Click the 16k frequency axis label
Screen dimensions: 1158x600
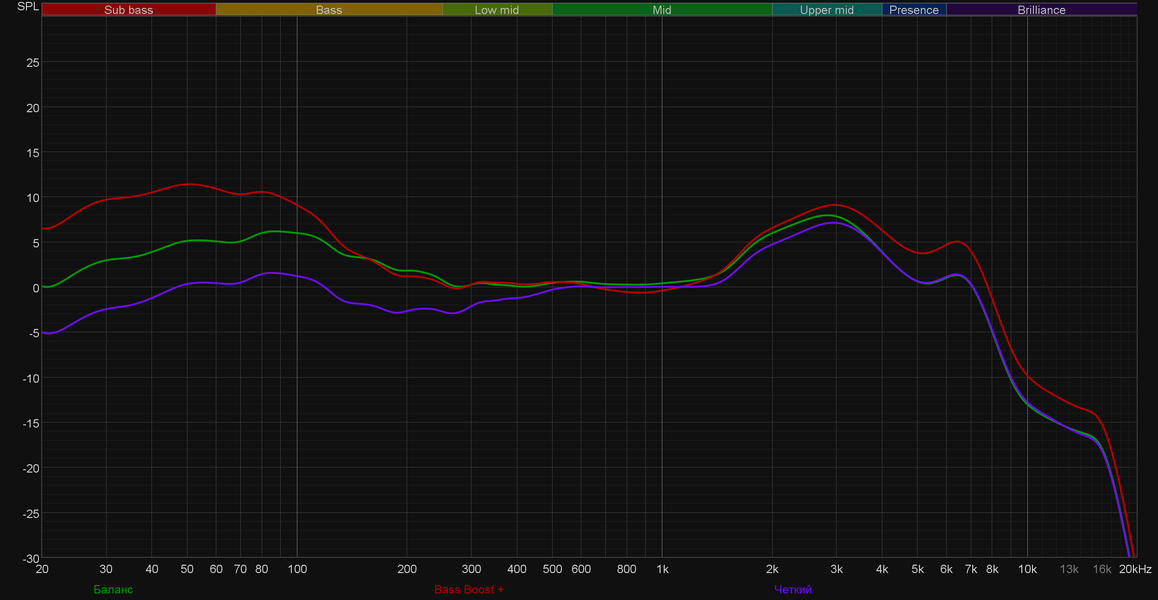tap(1102, 569)
